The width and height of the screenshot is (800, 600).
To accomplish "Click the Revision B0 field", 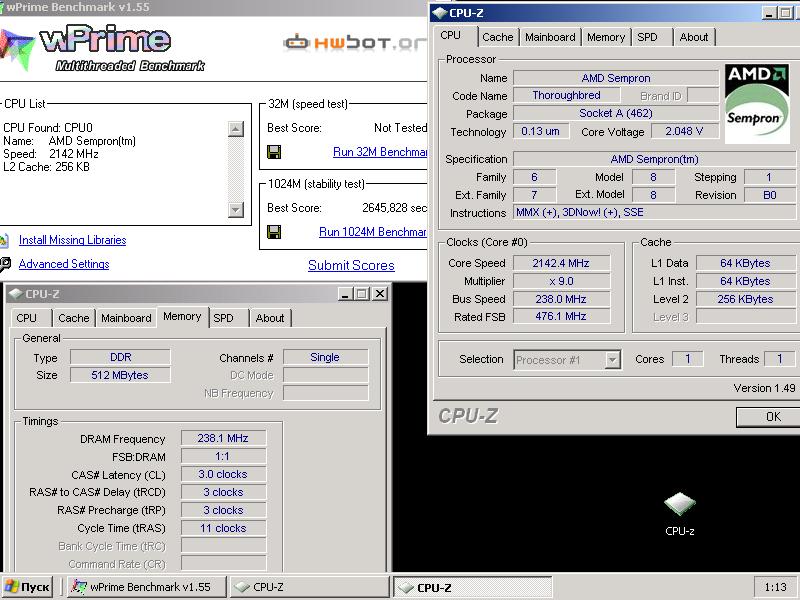I will pyautogui.click(x=769, y=195).
